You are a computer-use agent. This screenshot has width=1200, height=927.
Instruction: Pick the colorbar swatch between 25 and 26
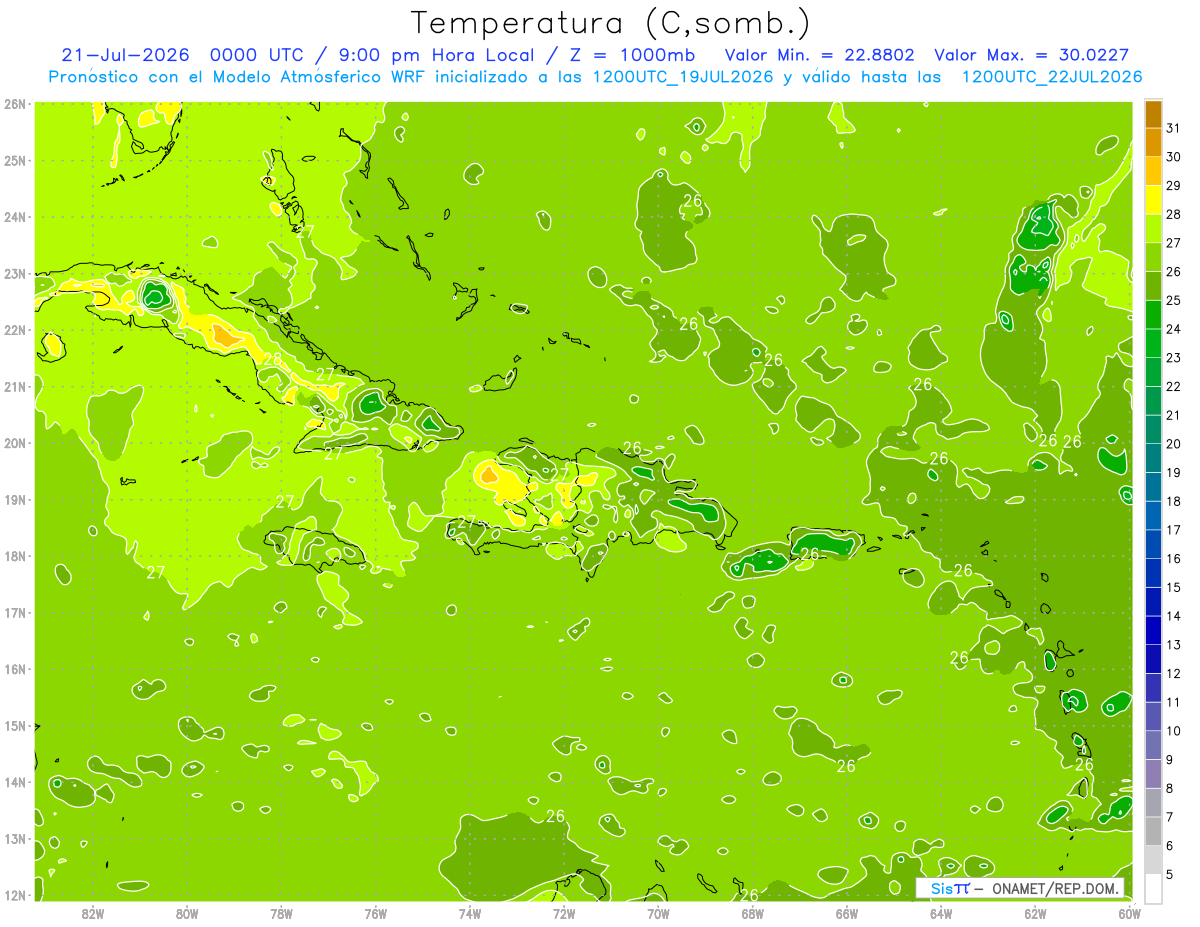[1153, 286]
